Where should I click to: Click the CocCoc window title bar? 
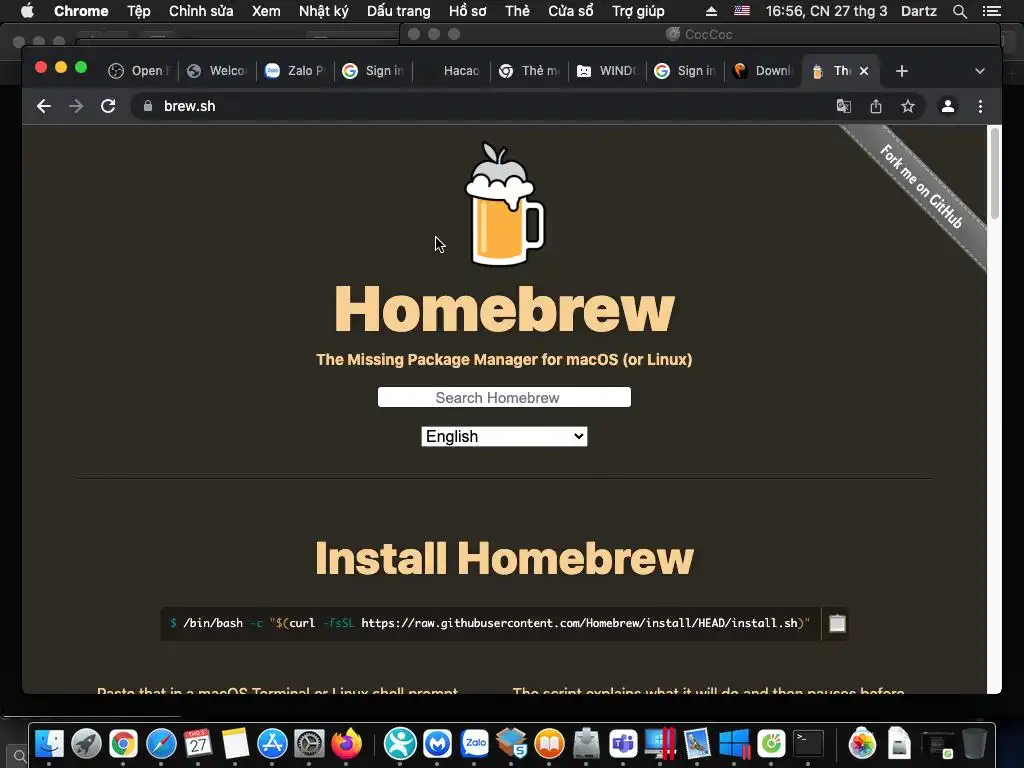[x=699, y=34]
